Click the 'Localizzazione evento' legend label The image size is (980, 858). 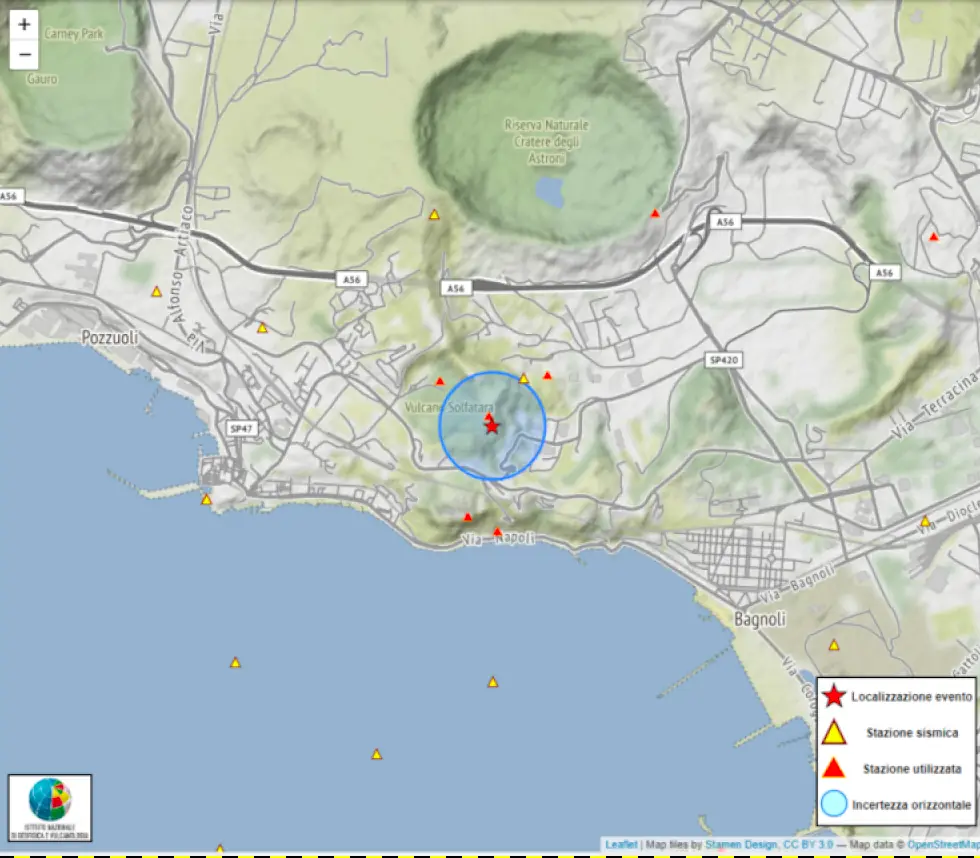[x=912, y=697]
